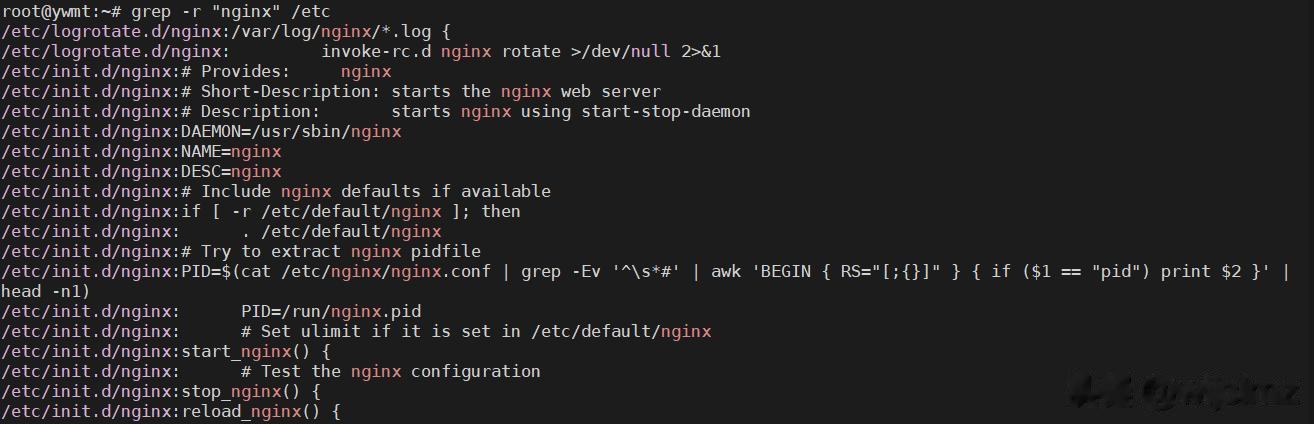Click the 'if [ -r /etc/default/nginx ]' line

tap(350, 211)
